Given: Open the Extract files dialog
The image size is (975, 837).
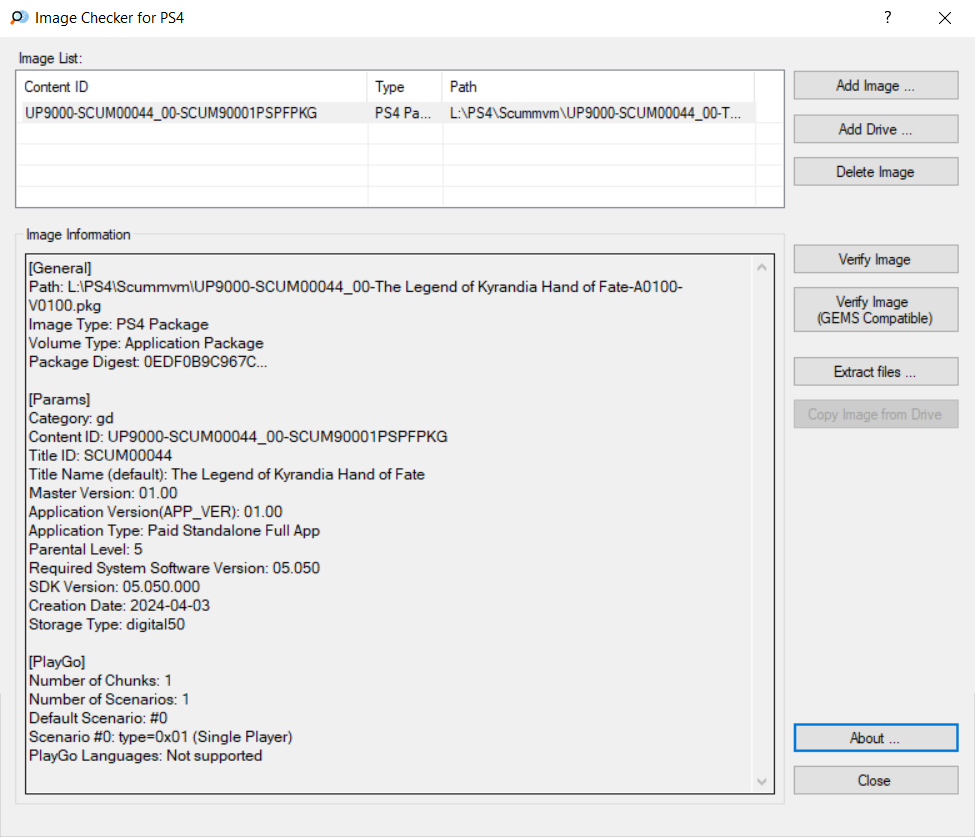Looking at the screenshot, I should (876, 371).
